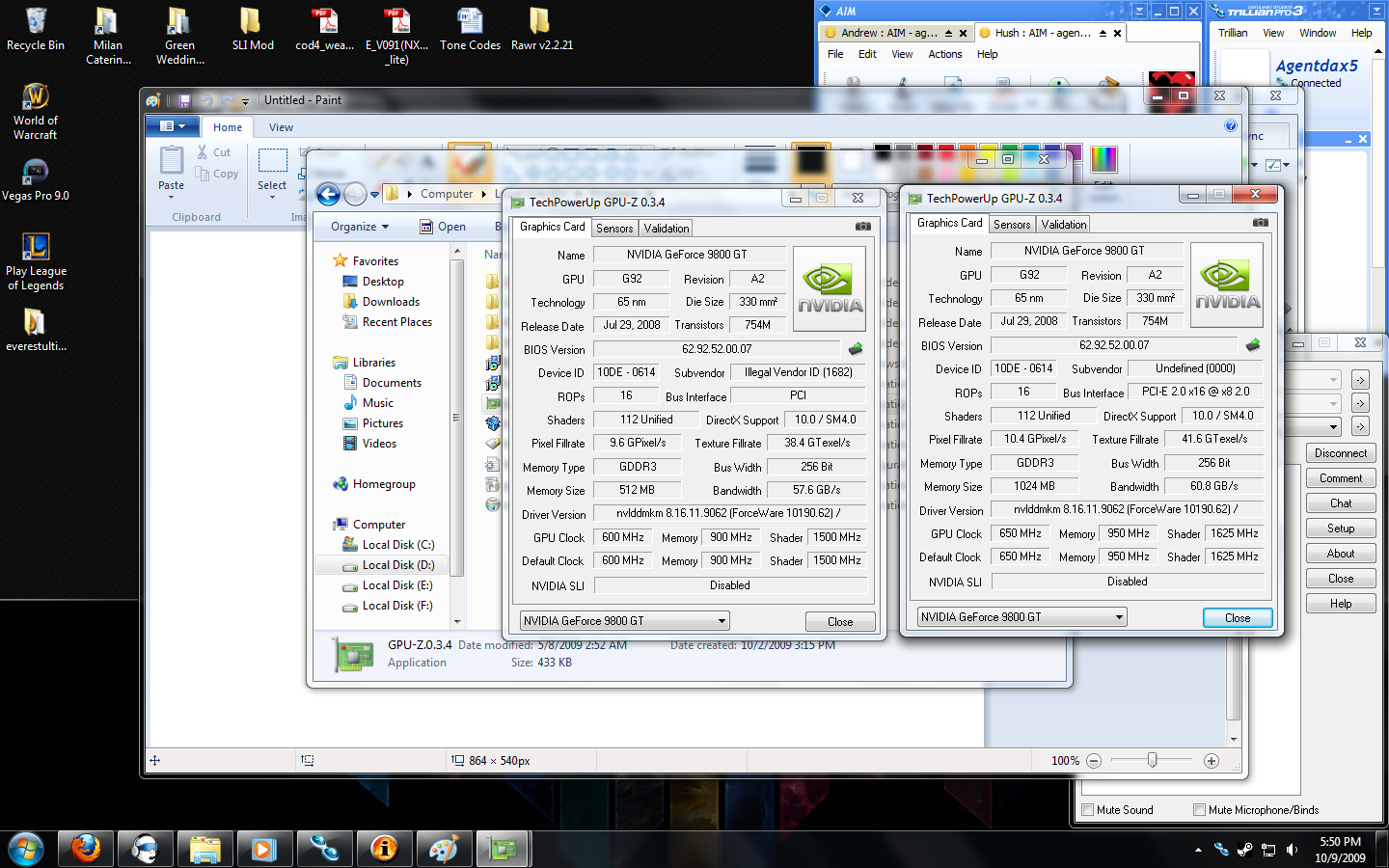The height and width of the screenshot is (868, 1389).
Task: Select Vegas Pro 9.0 desktop icon
Action: click(x=36, y=179)
